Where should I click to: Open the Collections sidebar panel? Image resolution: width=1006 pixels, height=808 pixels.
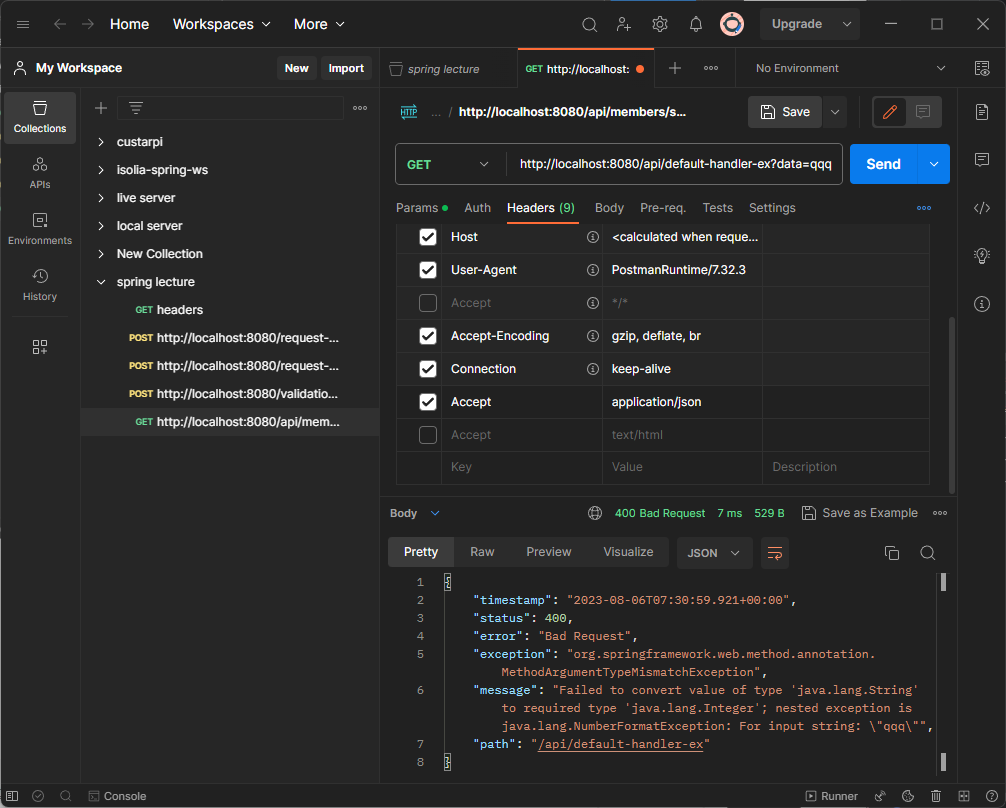pyautogui.click(x=40, y=117)
